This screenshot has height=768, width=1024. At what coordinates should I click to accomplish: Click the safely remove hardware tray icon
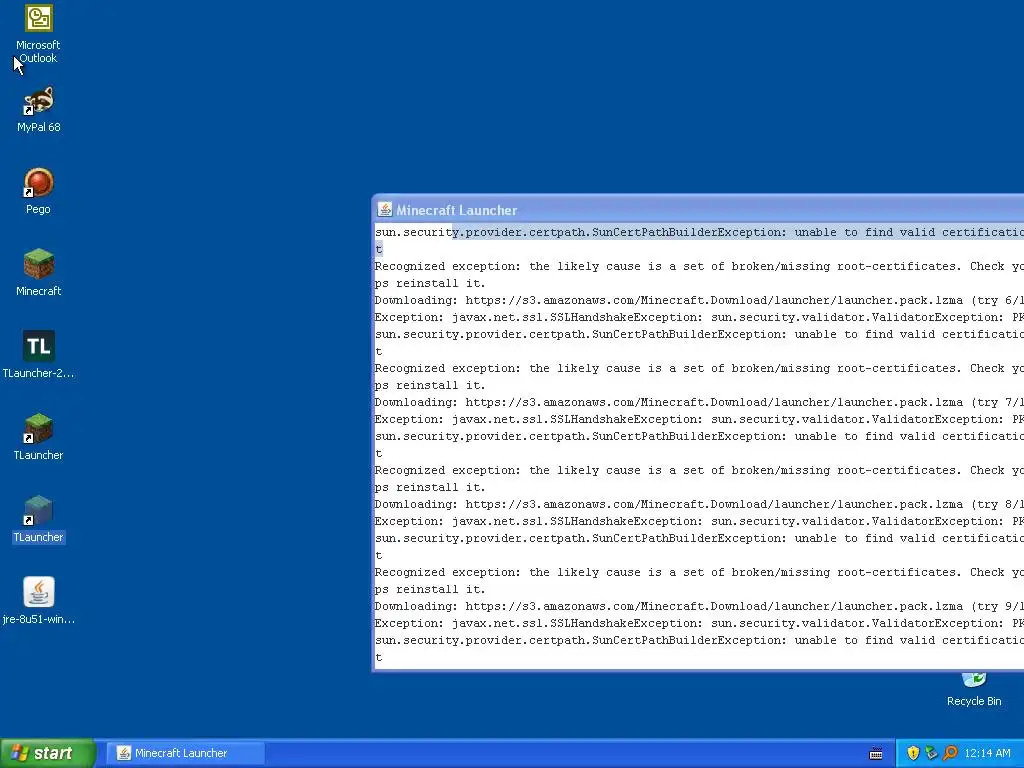(931, 753)
